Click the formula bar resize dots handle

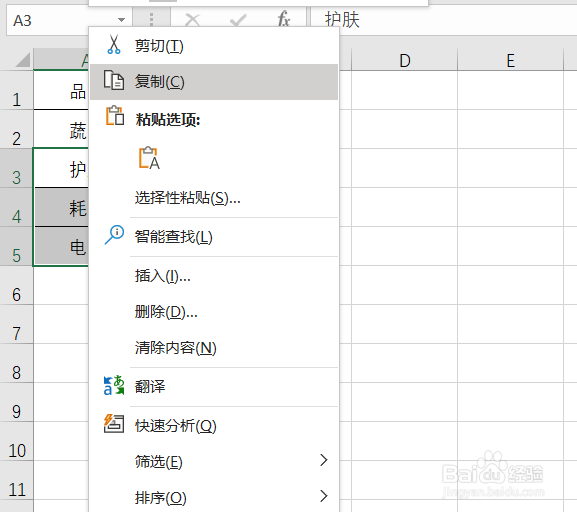pos(151,20)
